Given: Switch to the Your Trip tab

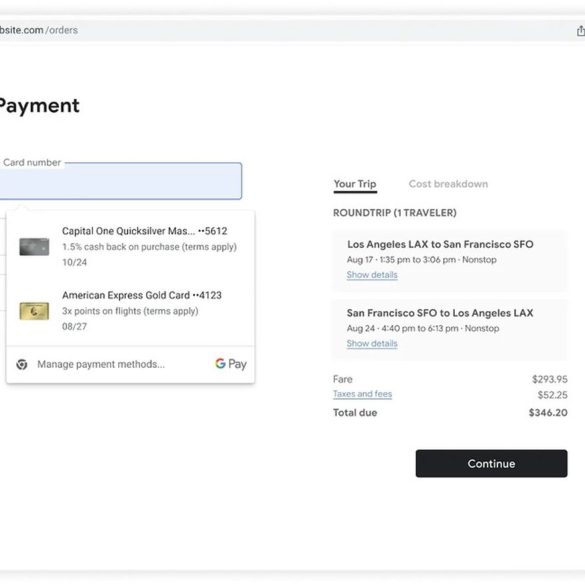Looking at the screenshot, I should [x=355, y=184].
